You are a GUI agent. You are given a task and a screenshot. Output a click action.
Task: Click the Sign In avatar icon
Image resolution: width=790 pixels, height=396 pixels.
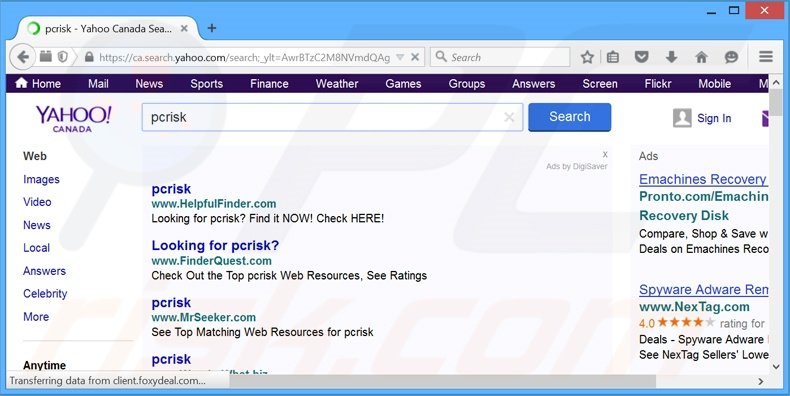(682, 118)
